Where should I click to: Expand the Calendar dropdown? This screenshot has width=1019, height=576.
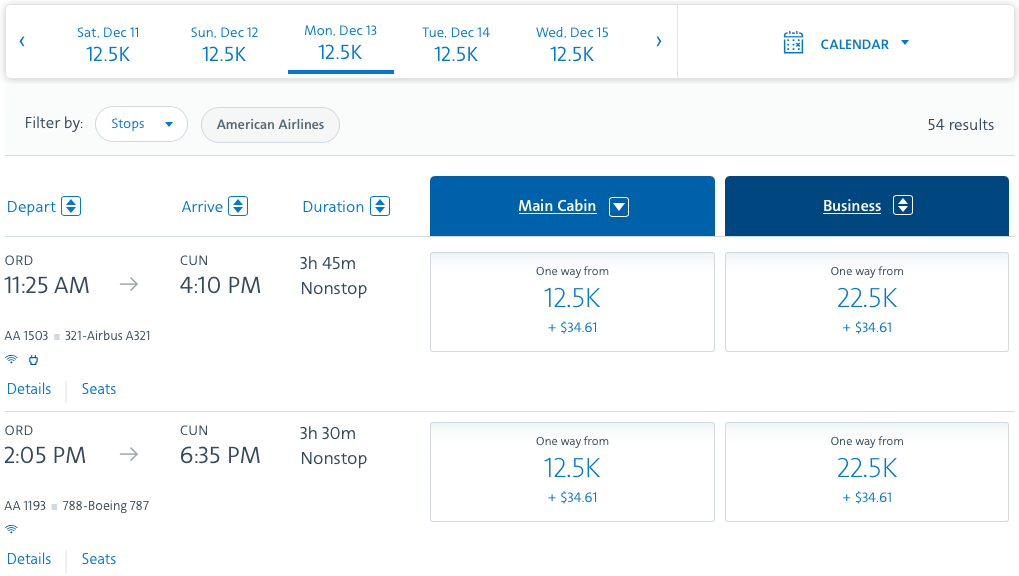pos(904,43)
